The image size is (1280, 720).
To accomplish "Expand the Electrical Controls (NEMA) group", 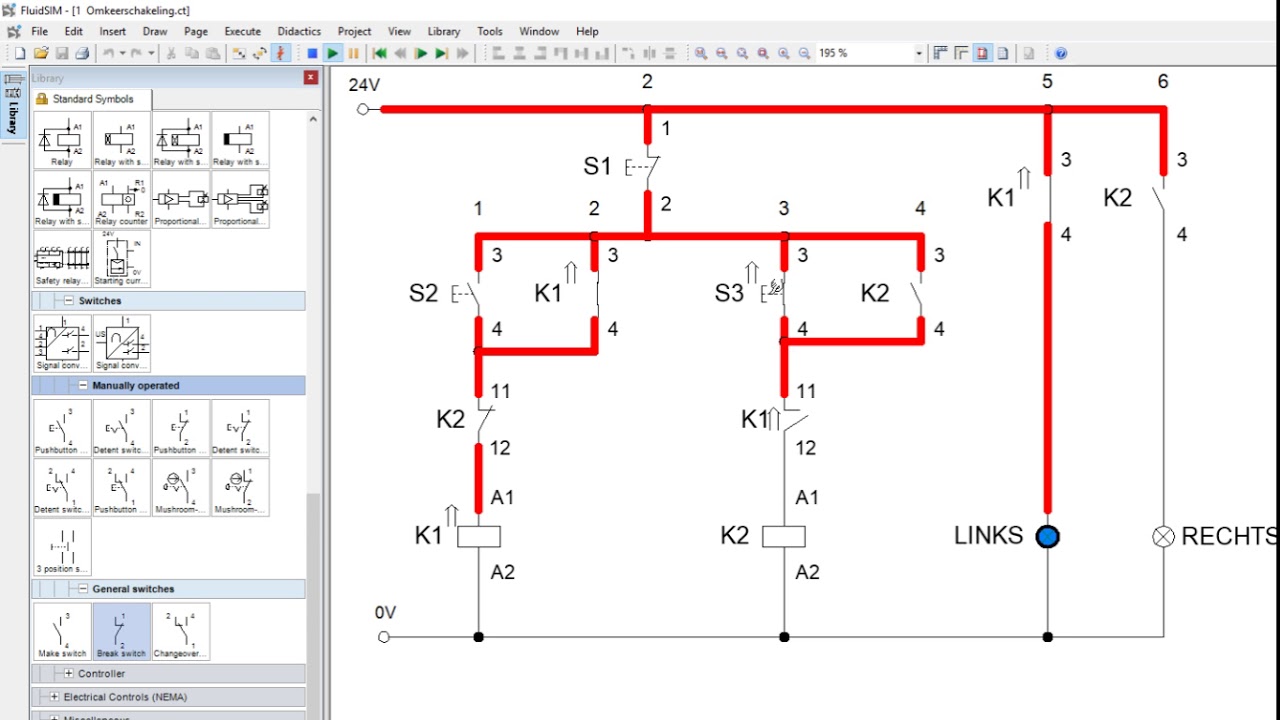I will 55,697.
